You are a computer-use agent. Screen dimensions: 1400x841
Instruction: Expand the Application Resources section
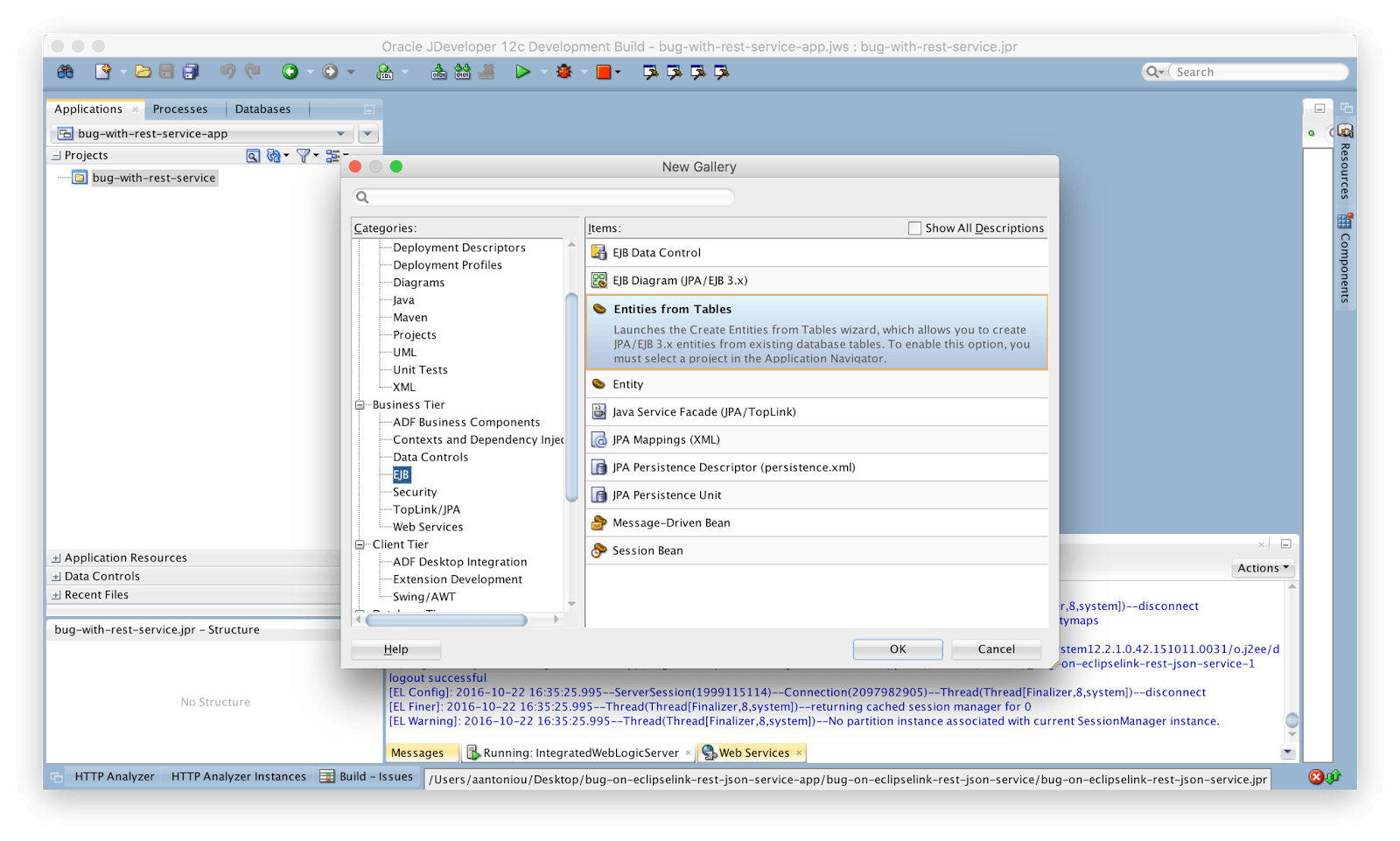pos(56,558)
